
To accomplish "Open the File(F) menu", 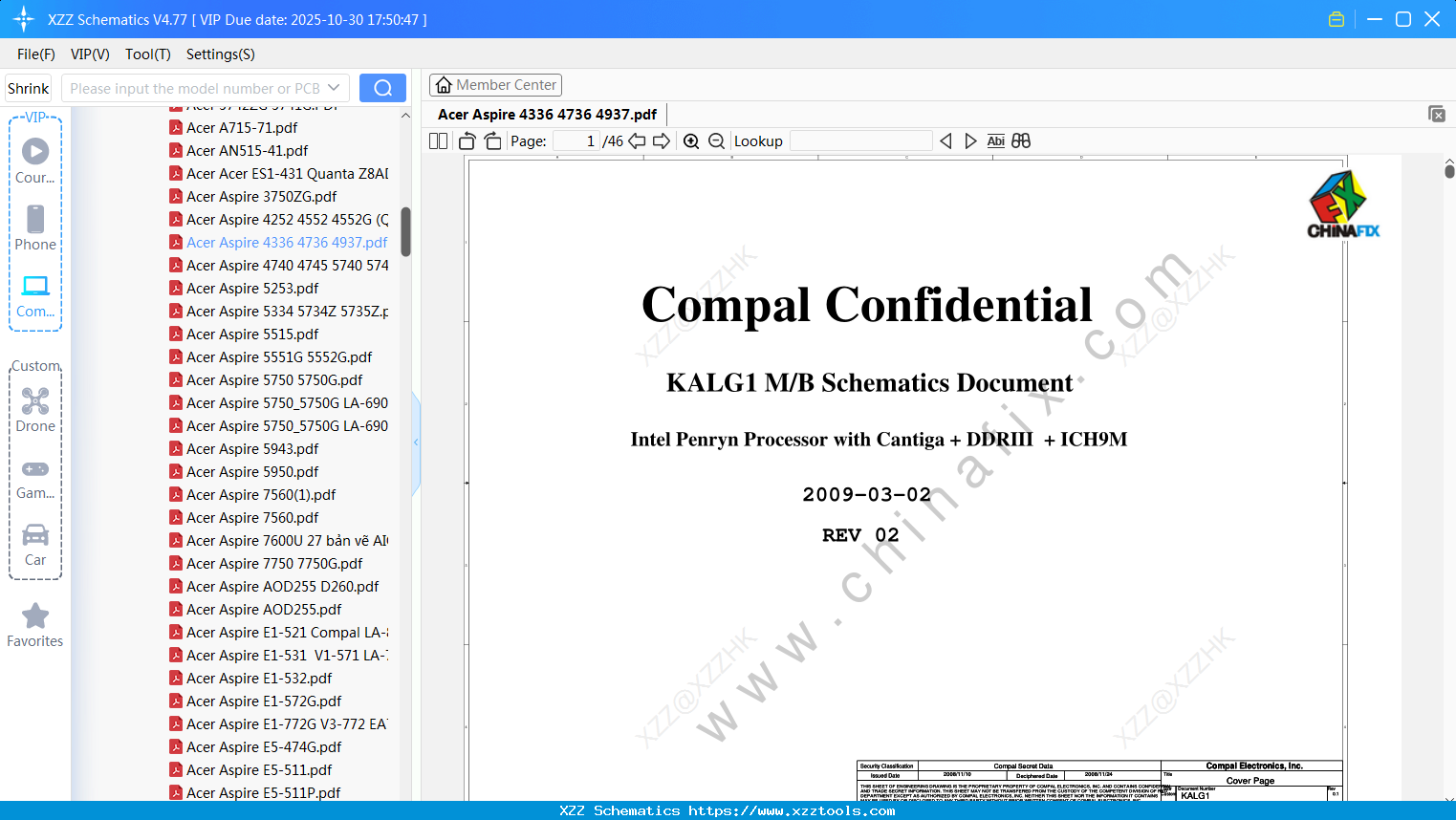I will 36,54.
